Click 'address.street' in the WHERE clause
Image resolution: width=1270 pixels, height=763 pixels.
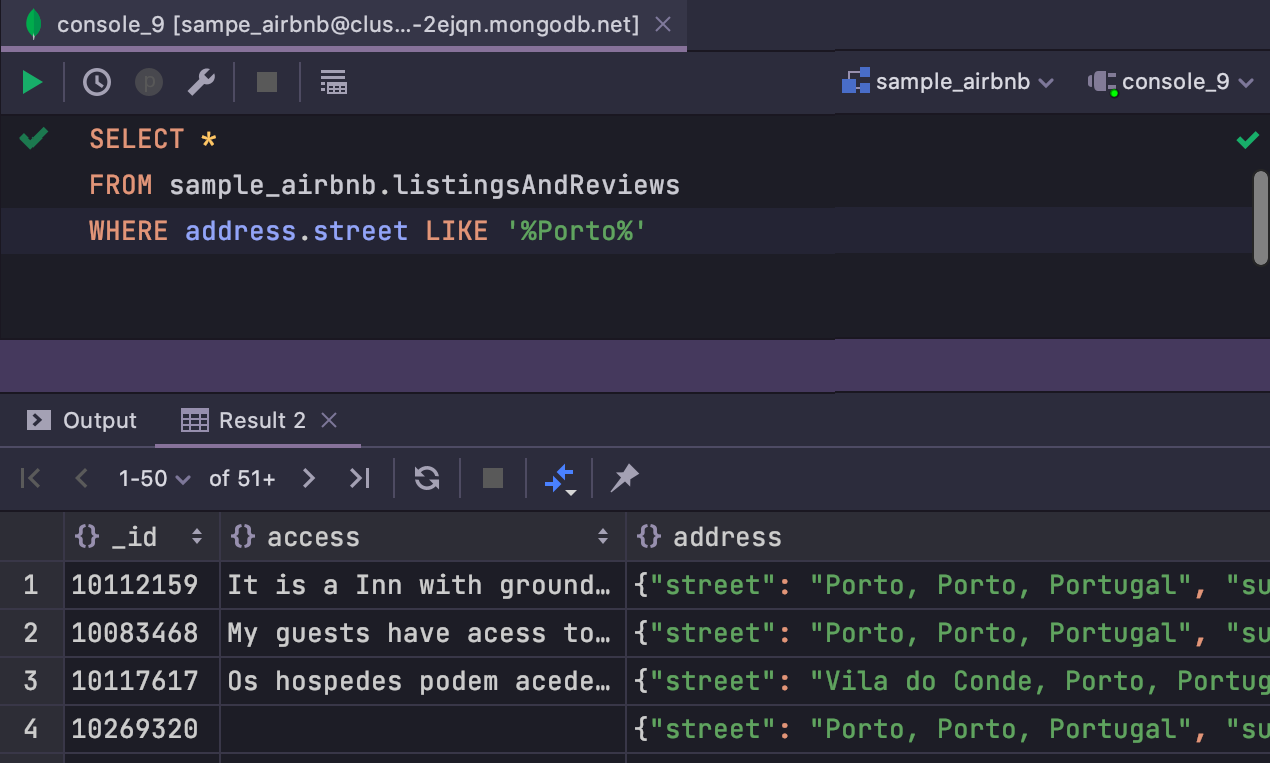point(296,232)
